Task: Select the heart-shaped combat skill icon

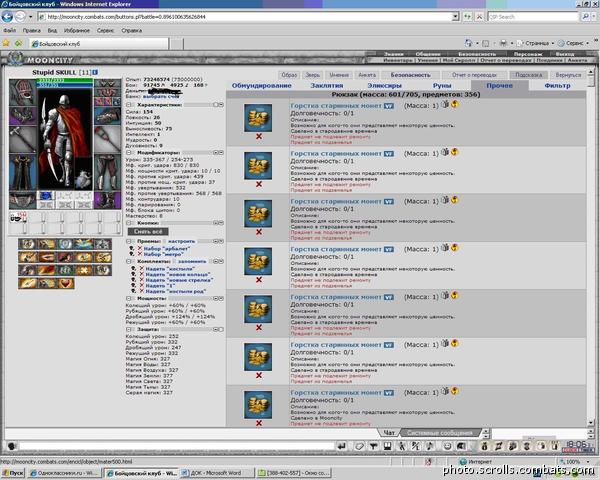Action: click(65, 283)
